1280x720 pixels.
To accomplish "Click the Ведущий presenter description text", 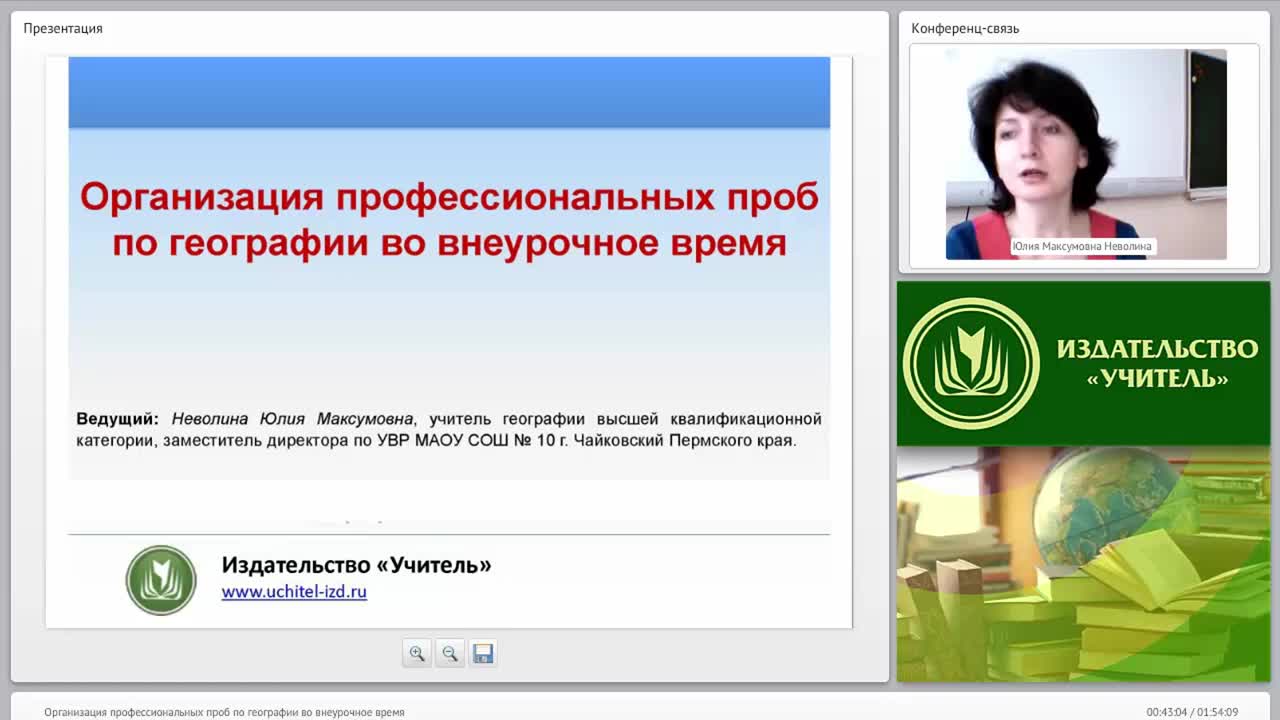I will pyautogui.click(x=449, y=429).
